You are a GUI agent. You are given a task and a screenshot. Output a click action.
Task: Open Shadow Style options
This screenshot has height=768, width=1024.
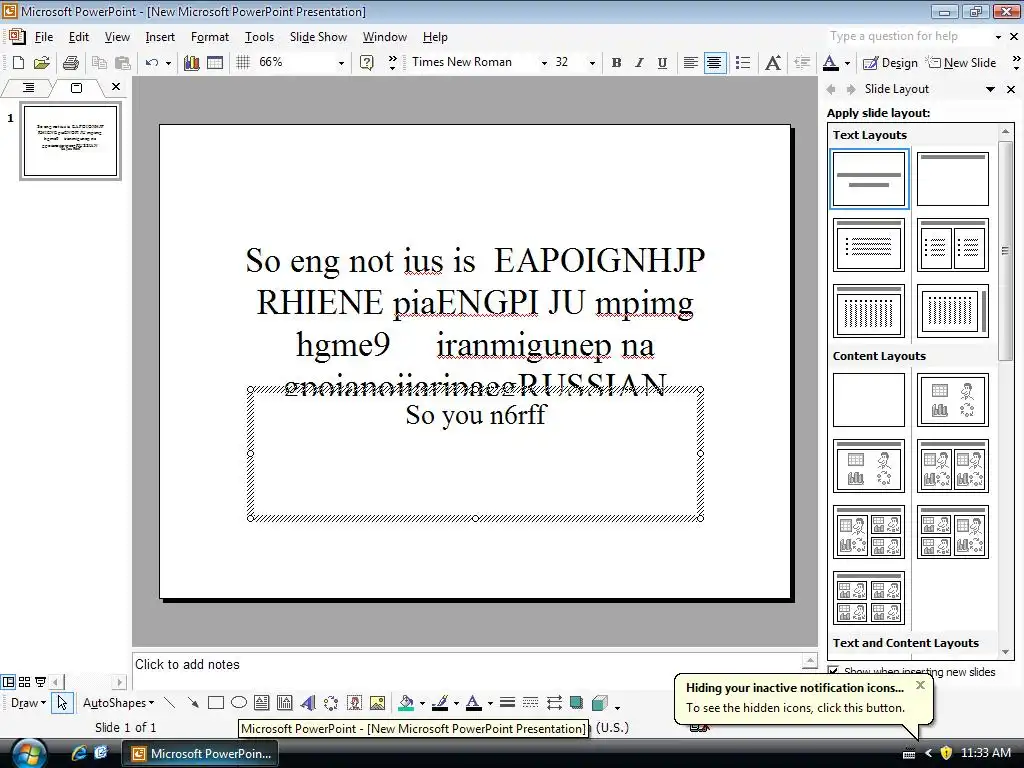(x=576, y=703)
